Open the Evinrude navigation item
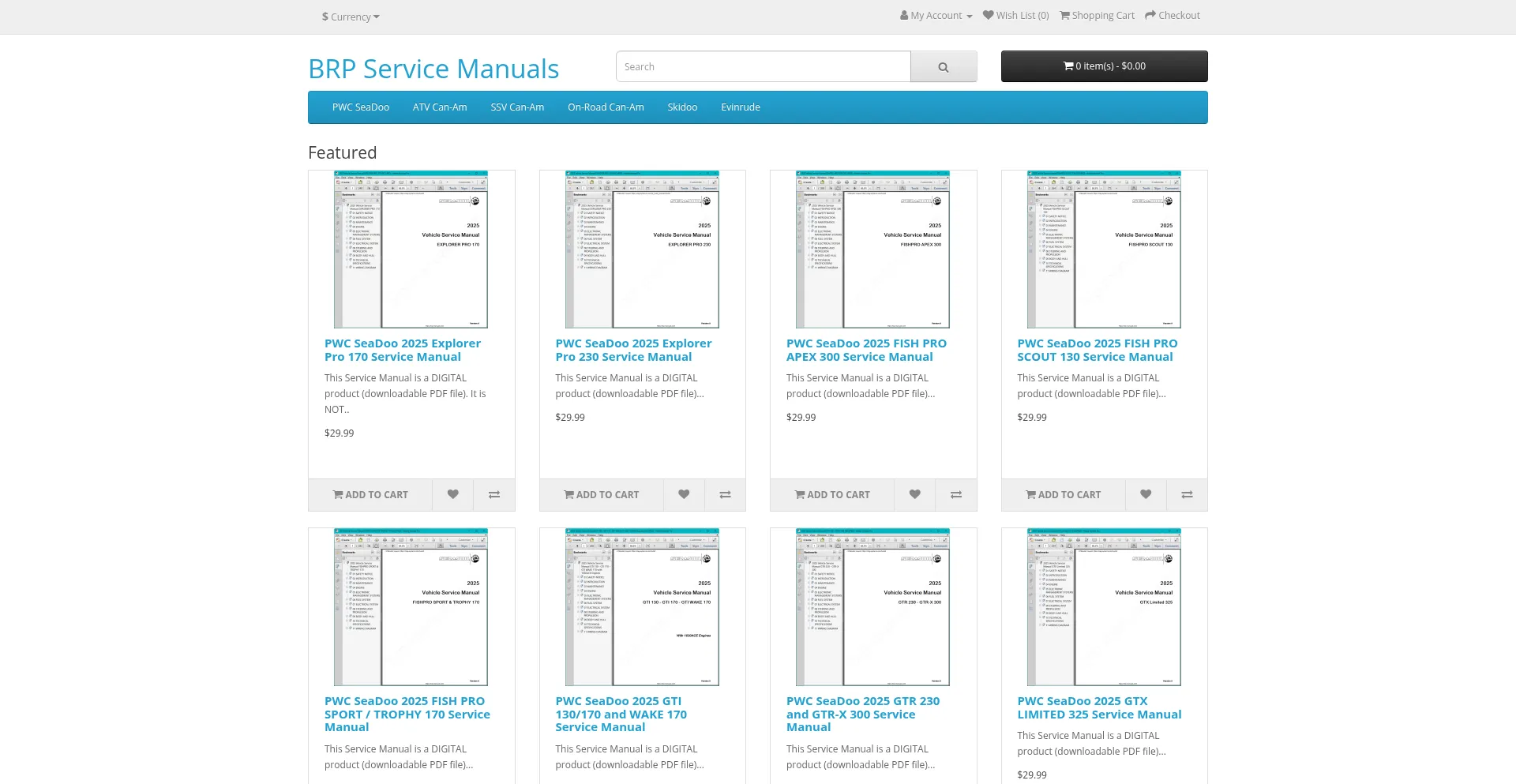Viewport: 1516px width, 784px height. (740, 107)
